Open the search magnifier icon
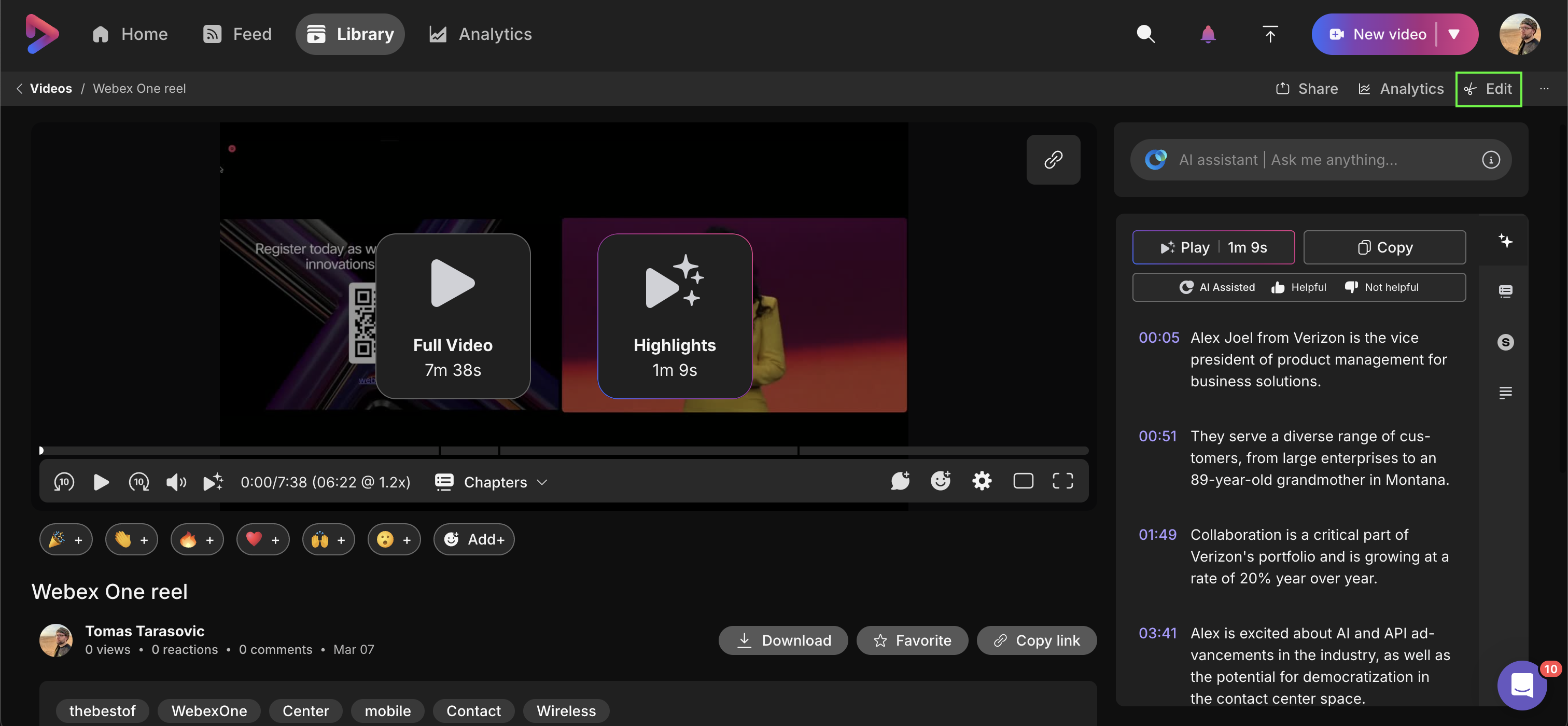The width and height of the screenshot is (1568, 726). point(1145,34)
